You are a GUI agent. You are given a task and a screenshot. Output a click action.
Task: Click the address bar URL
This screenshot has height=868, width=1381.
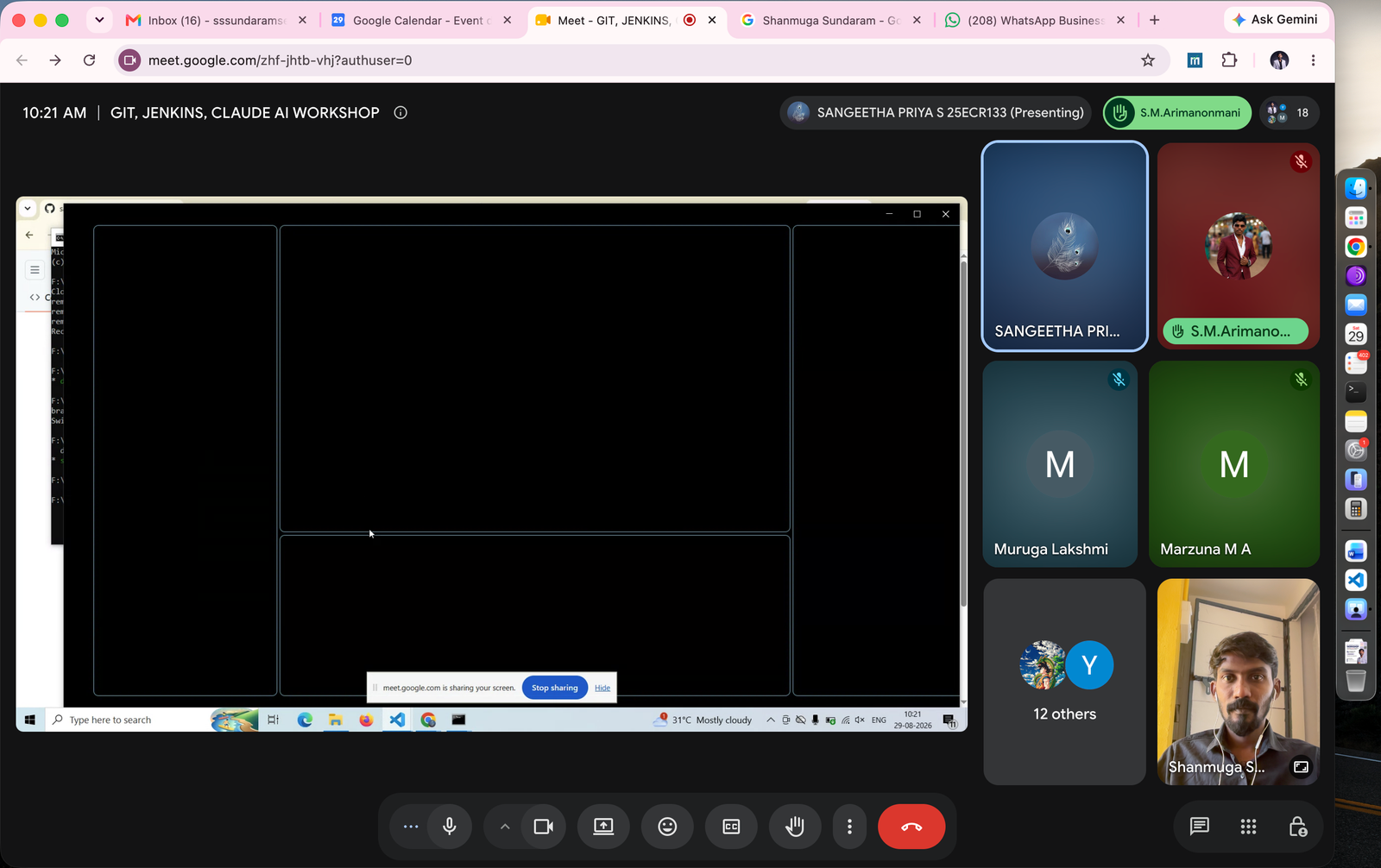click(x=280, y=60)
